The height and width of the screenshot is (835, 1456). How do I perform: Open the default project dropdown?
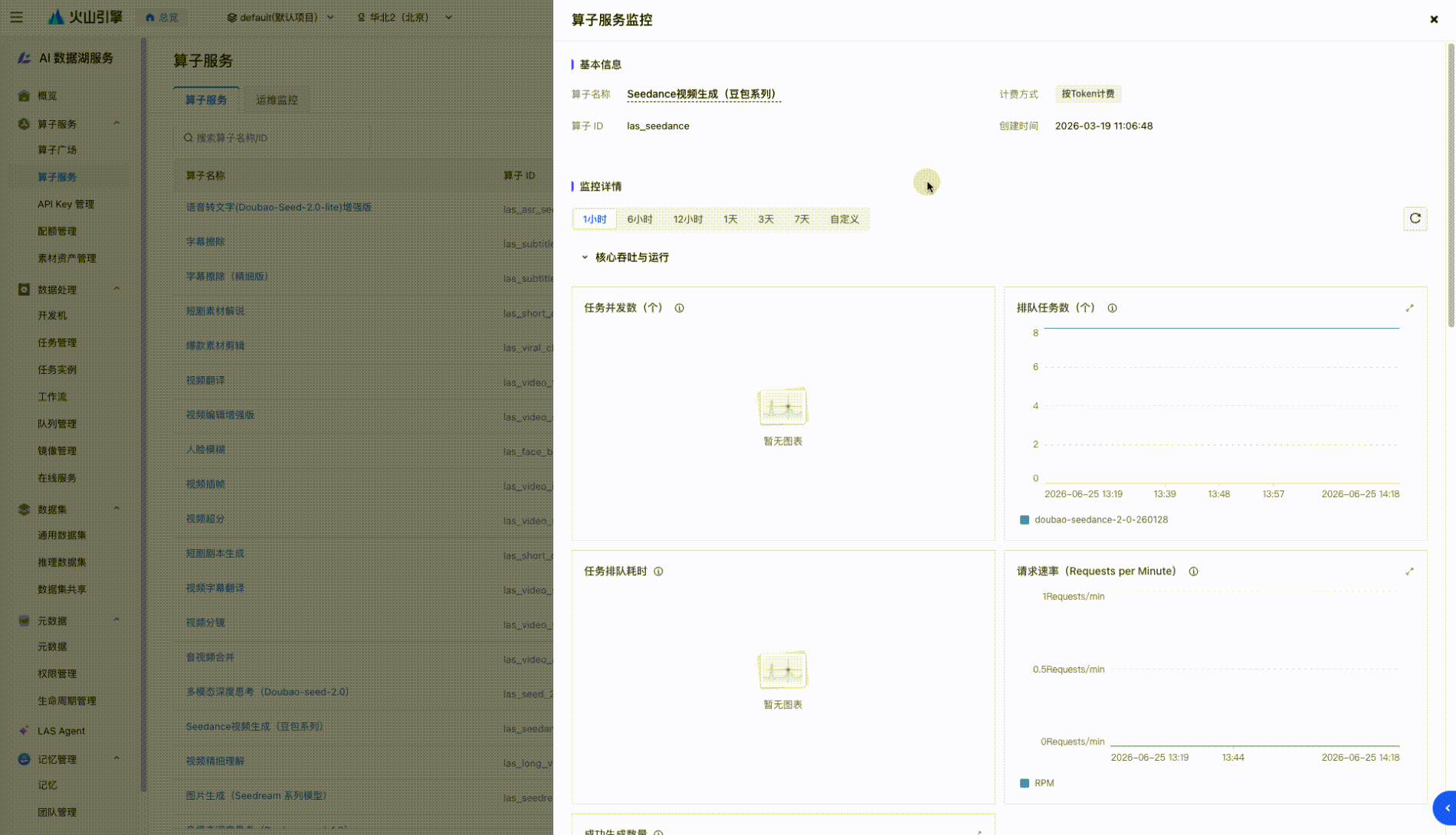pos(280,17)
